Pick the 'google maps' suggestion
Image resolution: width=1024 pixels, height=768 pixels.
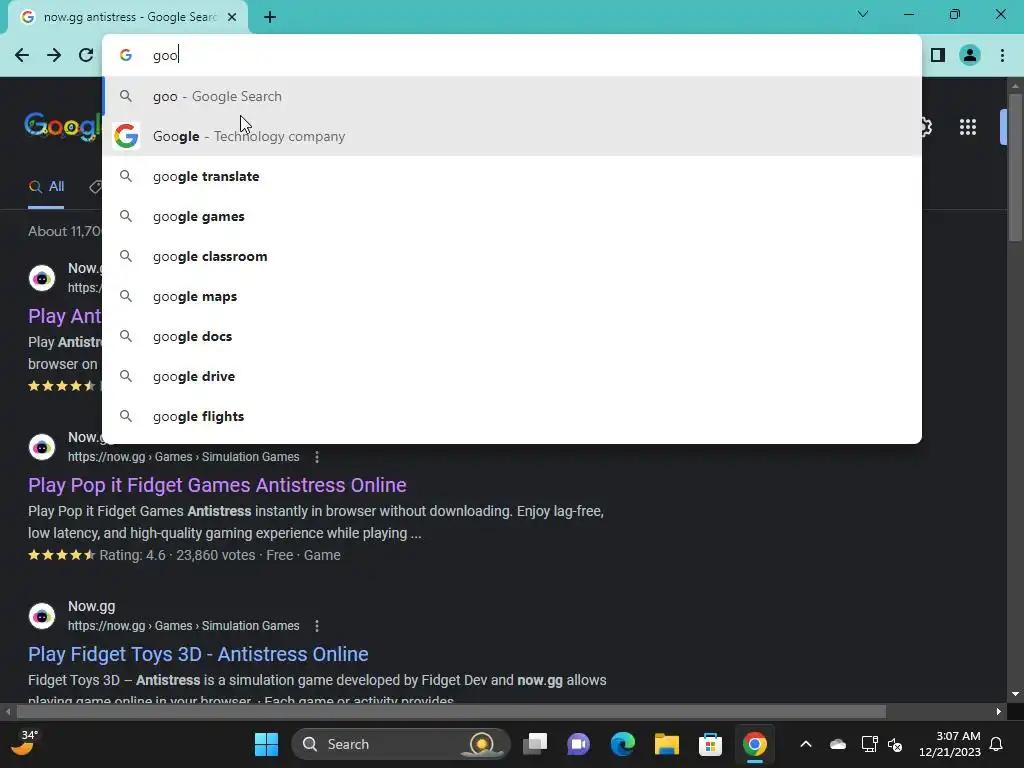point(512,296)
